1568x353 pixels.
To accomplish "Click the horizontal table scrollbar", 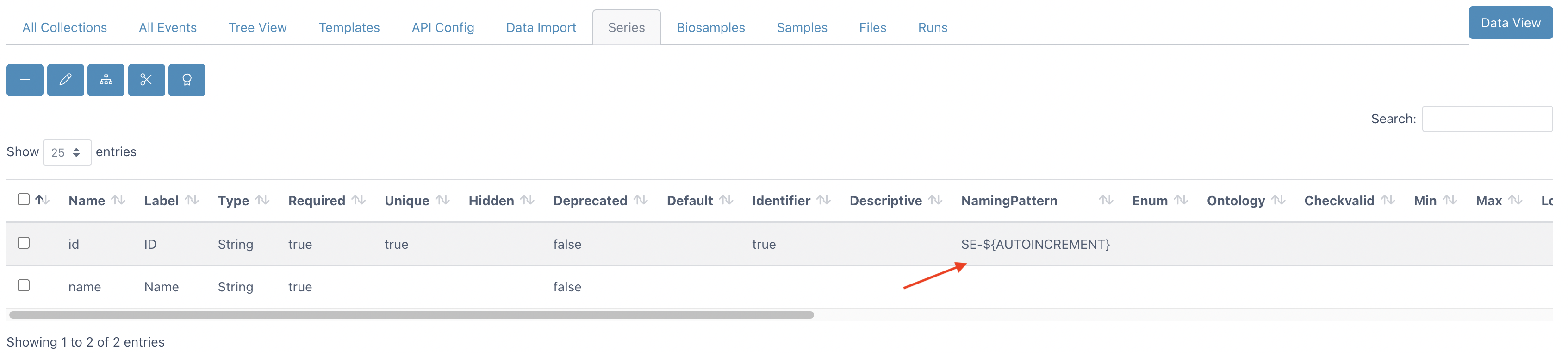I will click(x=411, y=315).
